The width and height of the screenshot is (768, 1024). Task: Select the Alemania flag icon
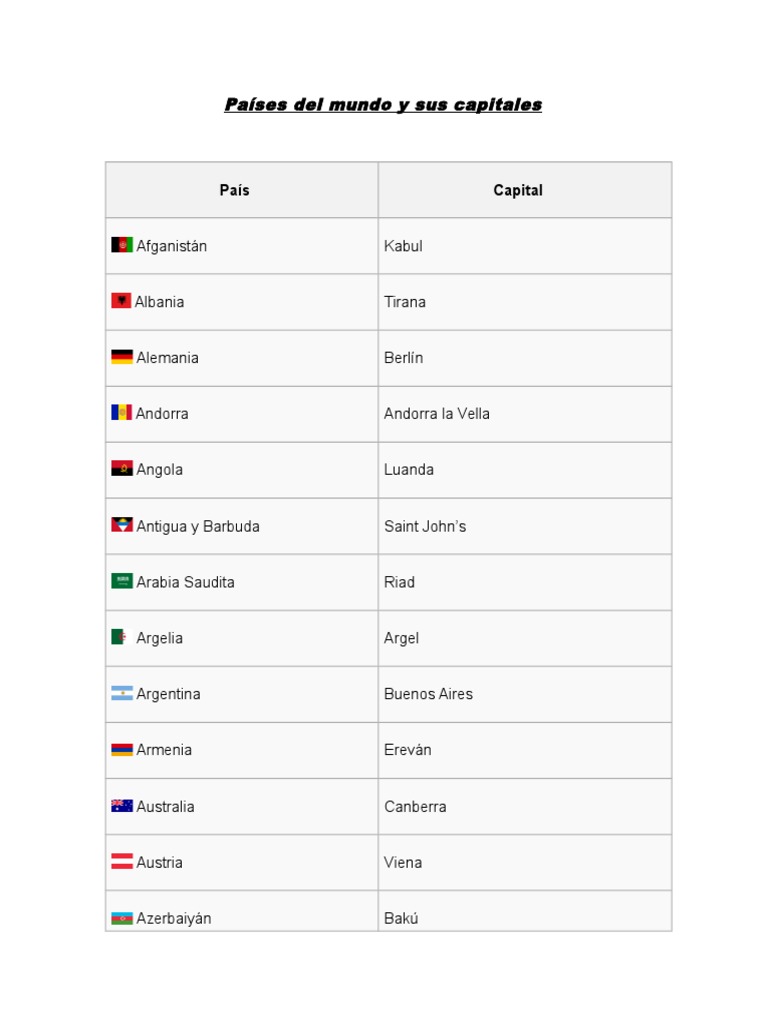(122, 357)
